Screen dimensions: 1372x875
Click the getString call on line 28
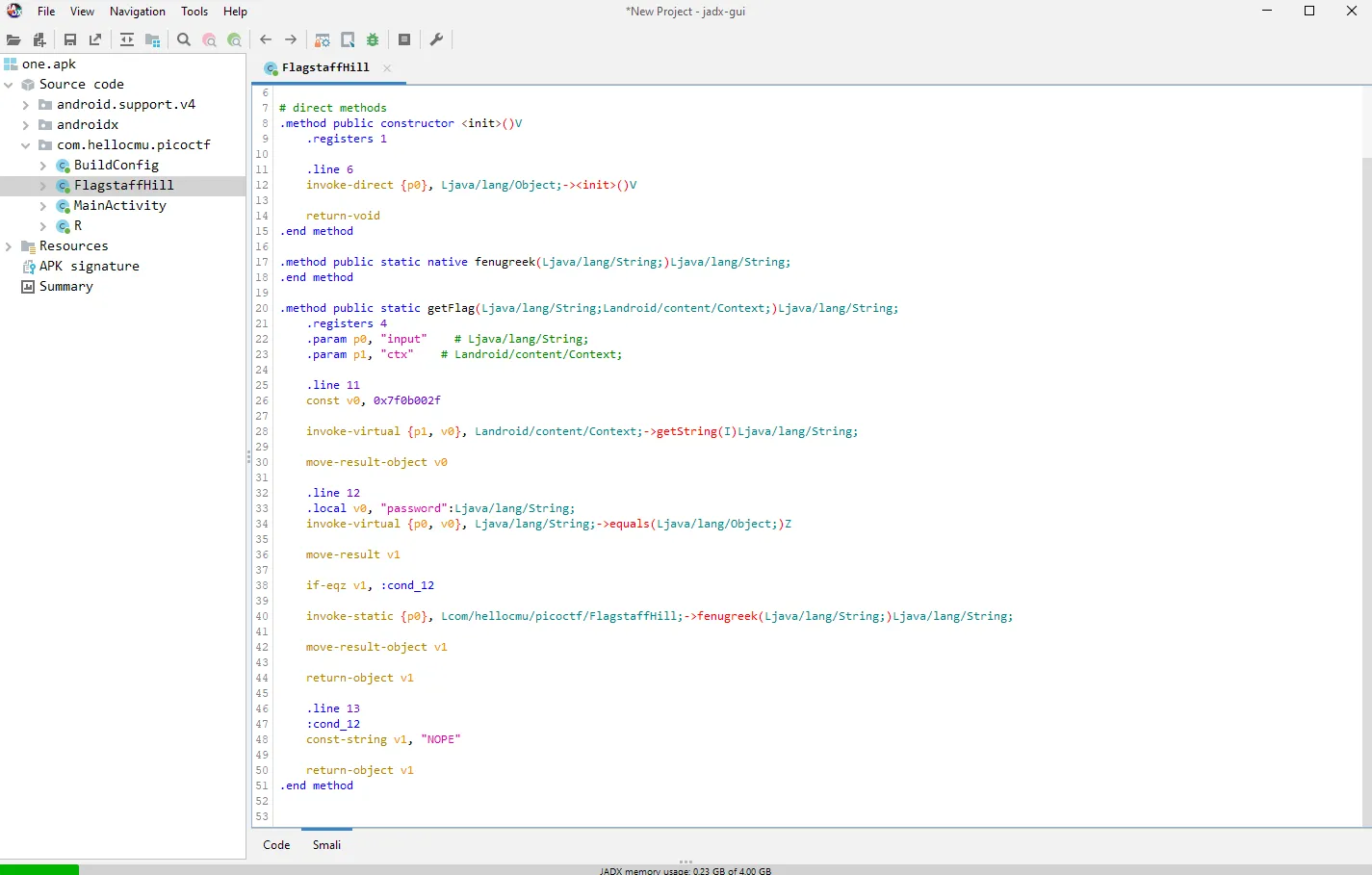point(686,431)
